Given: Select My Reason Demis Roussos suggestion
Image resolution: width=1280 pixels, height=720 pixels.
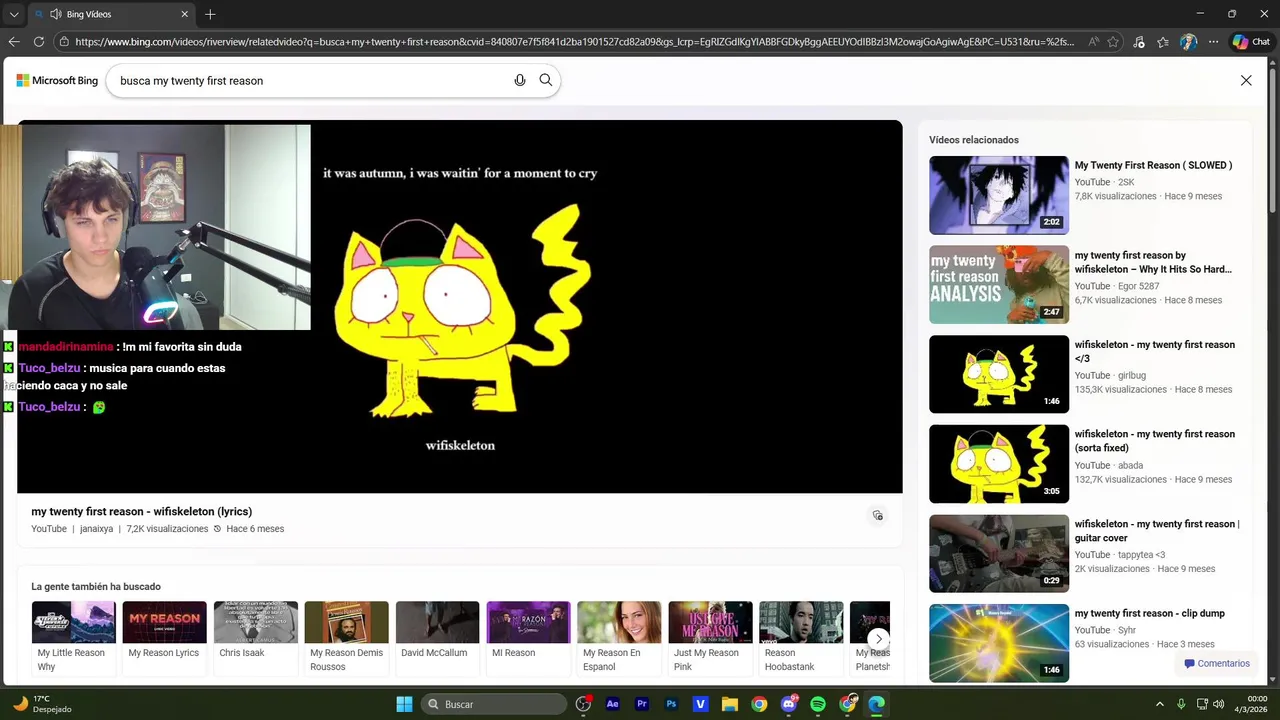Looking at the screenshot, I should 346,638.
